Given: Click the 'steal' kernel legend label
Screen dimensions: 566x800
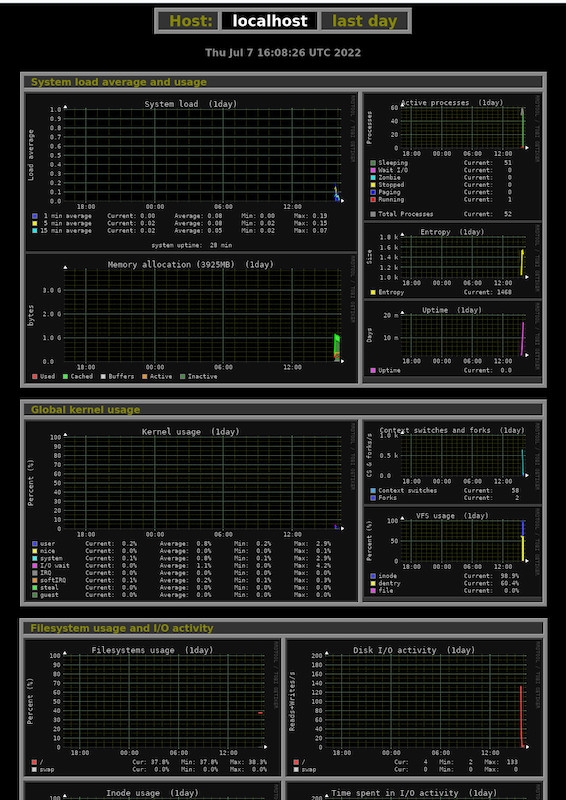Looking at the screenshot, I should click(49, 588).
